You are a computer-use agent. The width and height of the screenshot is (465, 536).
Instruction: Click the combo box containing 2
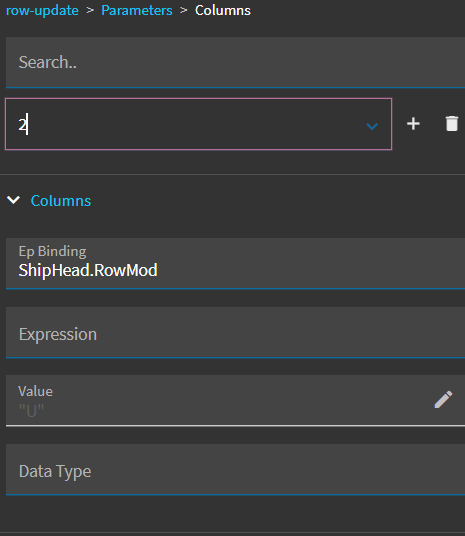click(198, 124)
